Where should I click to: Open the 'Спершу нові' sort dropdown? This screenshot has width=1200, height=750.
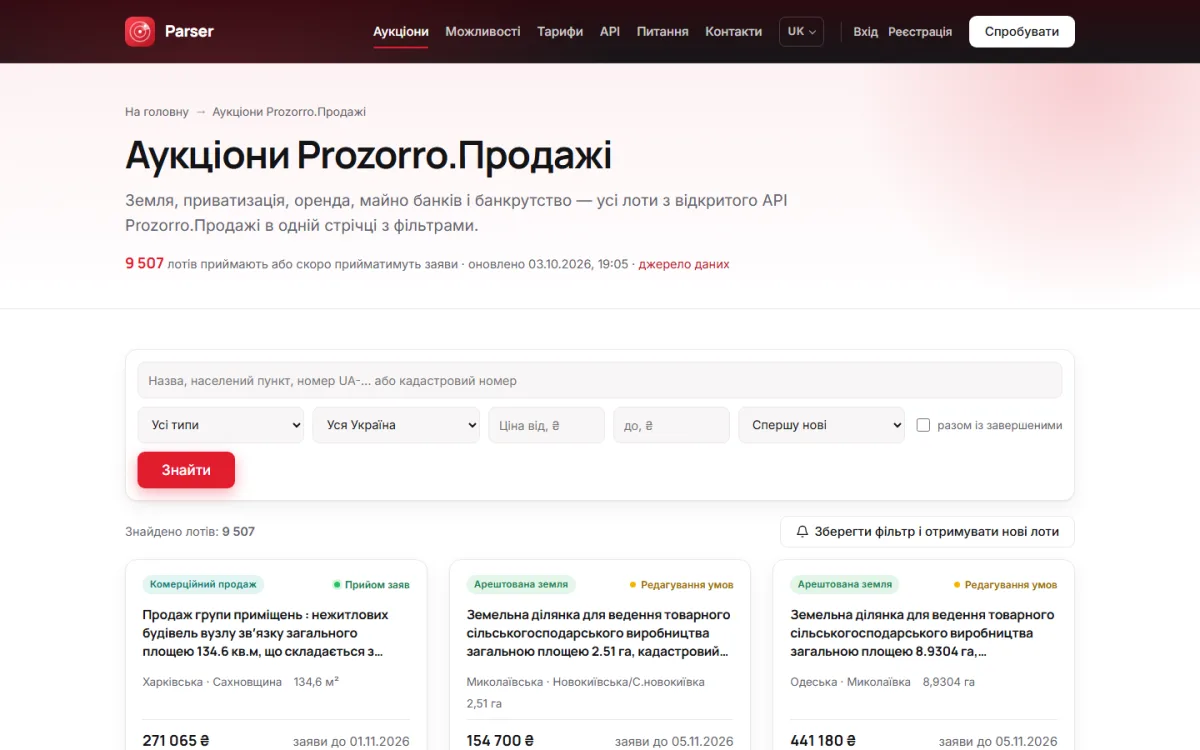point(822,425)
